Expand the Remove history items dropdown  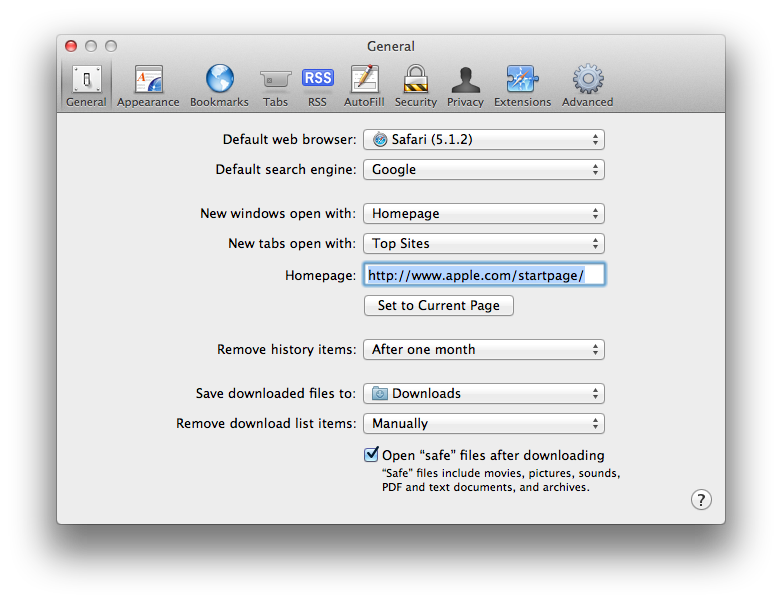point(484,350)
